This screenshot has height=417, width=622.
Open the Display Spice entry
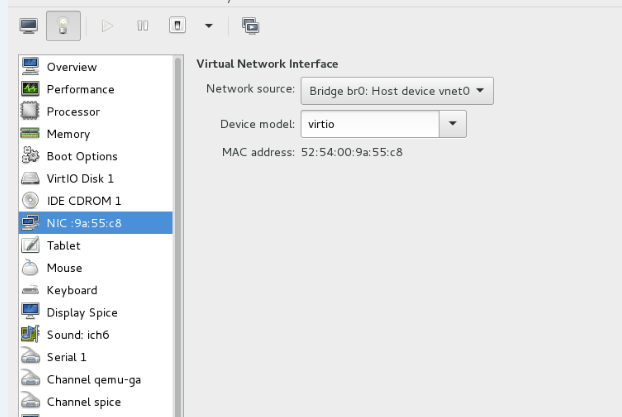pyautogui.click(x=96, y=312)
